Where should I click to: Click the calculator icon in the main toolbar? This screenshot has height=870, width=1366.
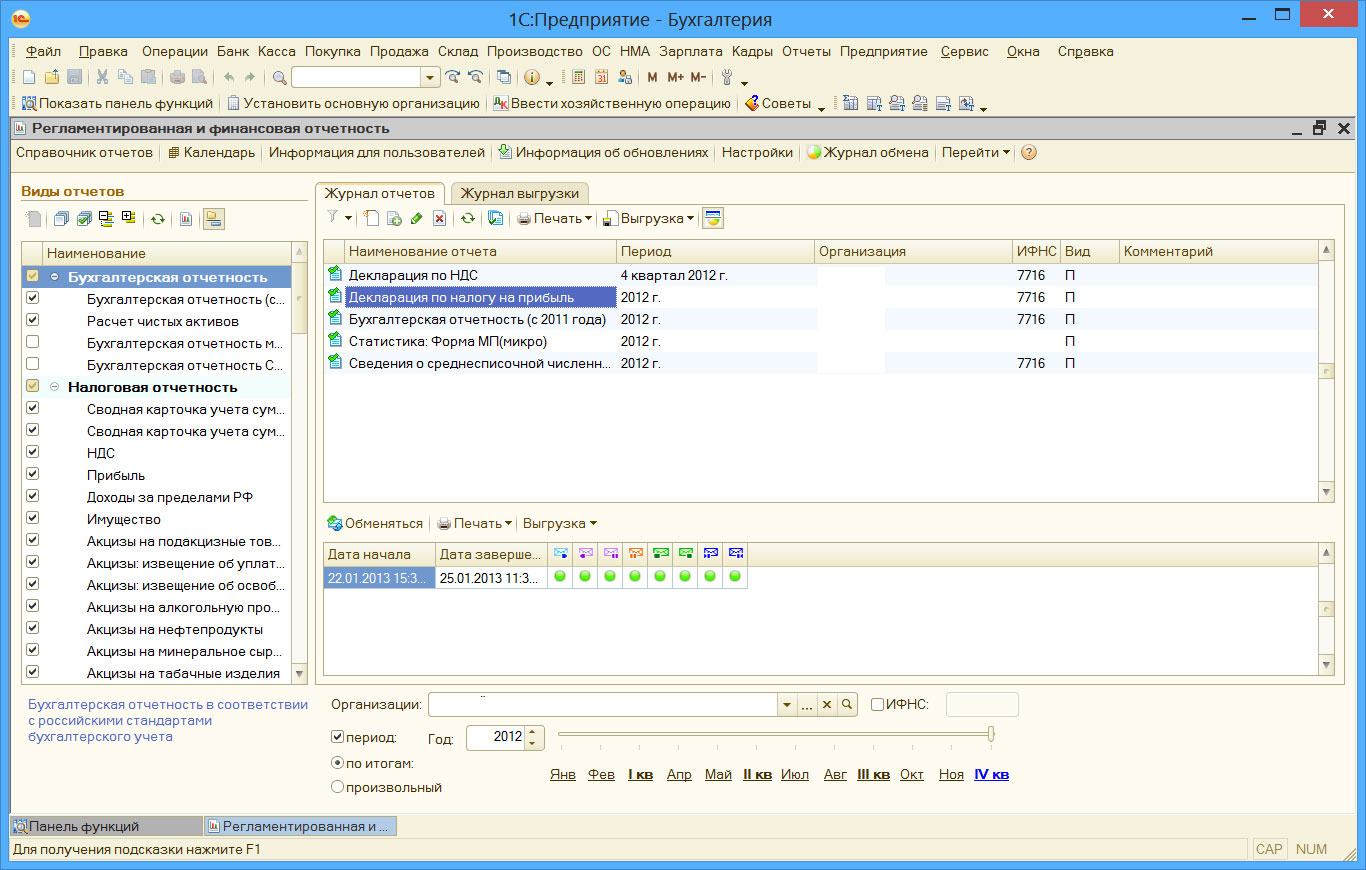click(579, 77)
